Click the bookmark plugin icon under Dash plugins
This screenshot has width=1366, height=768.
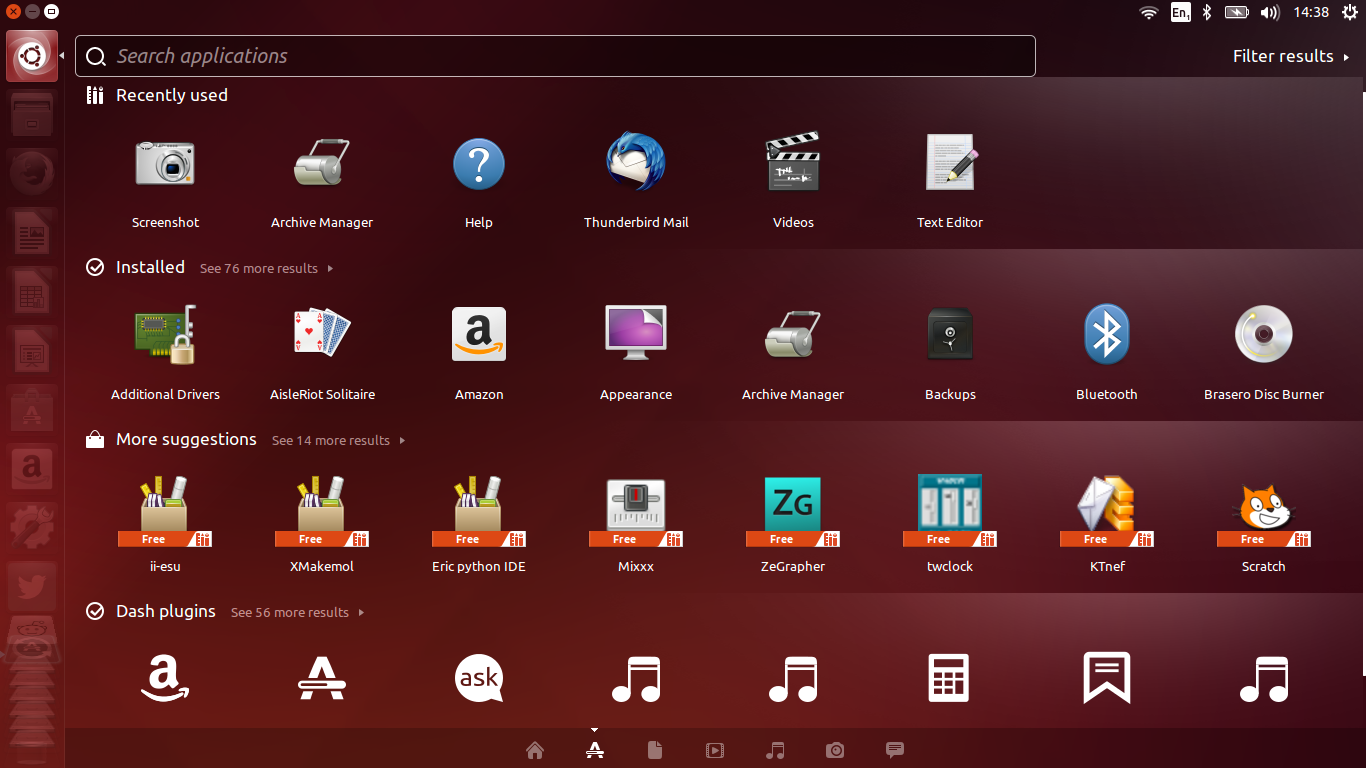[x=1107, y=679]
